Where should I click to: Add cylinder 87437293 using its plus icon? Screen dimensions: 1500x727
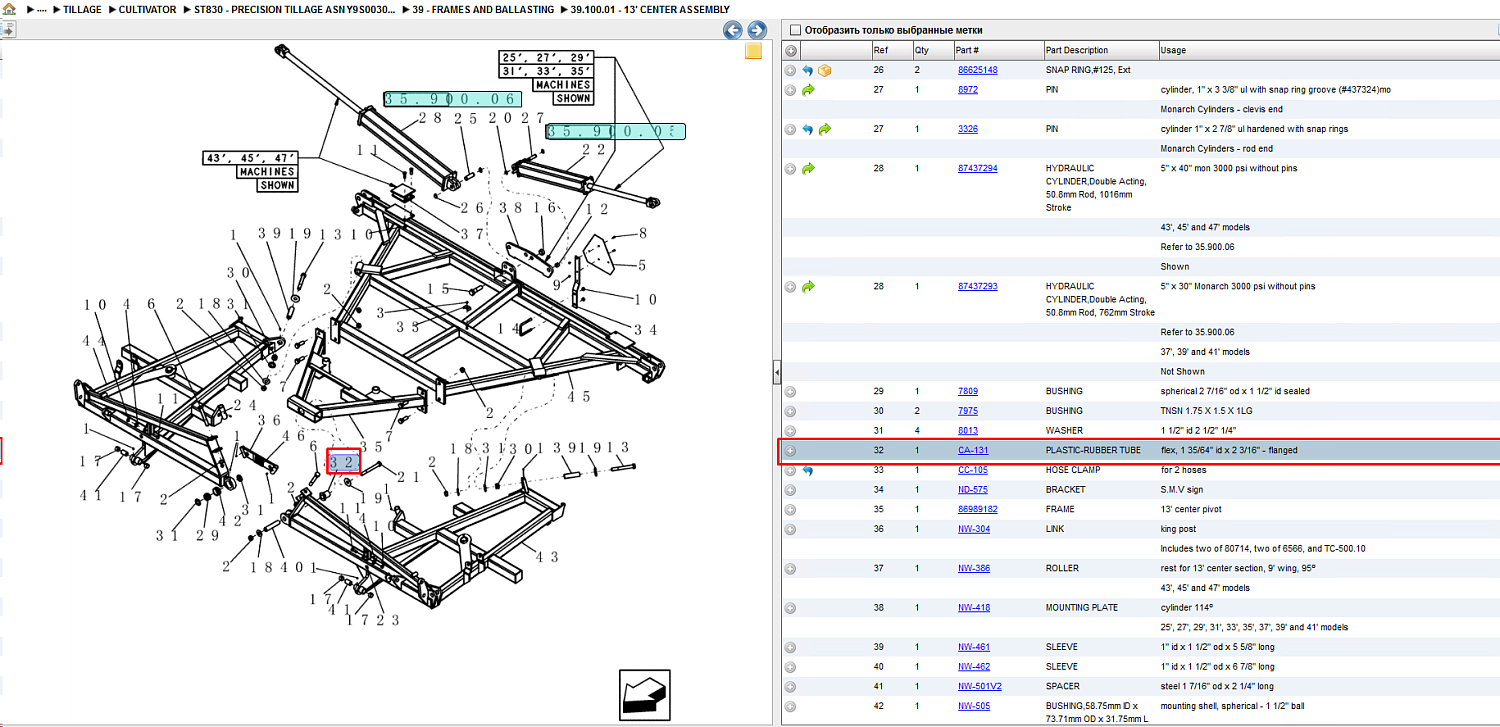(790, 286)
